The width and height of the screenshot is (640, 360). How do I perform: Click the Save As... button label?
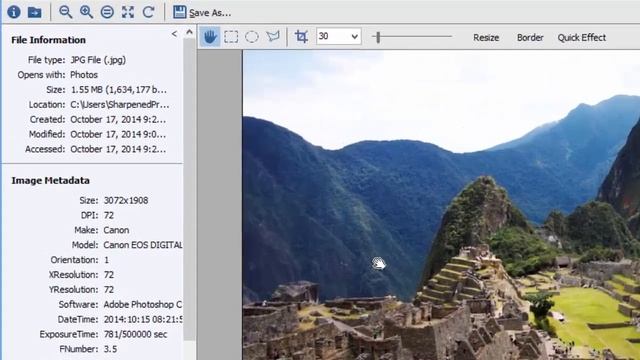point(210,13)
